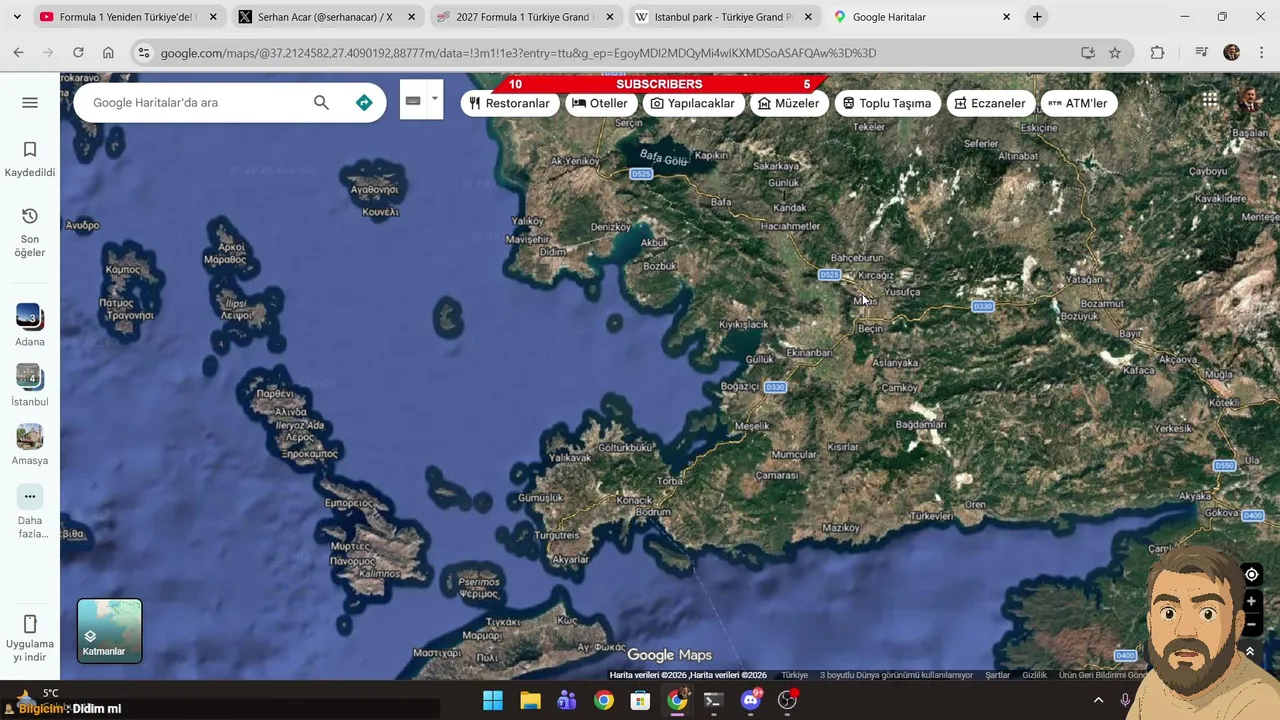Open the Google Maps hamburger menu
This screenshot has width=1280, height=720.
pos(30,103)
